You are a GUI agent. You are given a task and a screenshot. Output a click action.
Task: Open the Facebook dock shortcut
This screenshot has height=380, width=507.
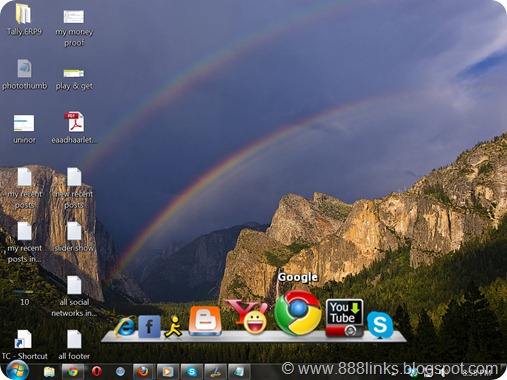coord(149,326)
